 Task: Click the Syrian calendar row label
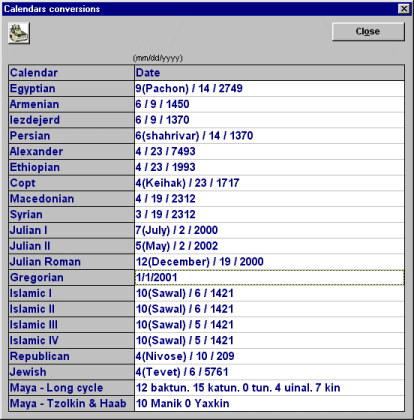click(71, 214)
